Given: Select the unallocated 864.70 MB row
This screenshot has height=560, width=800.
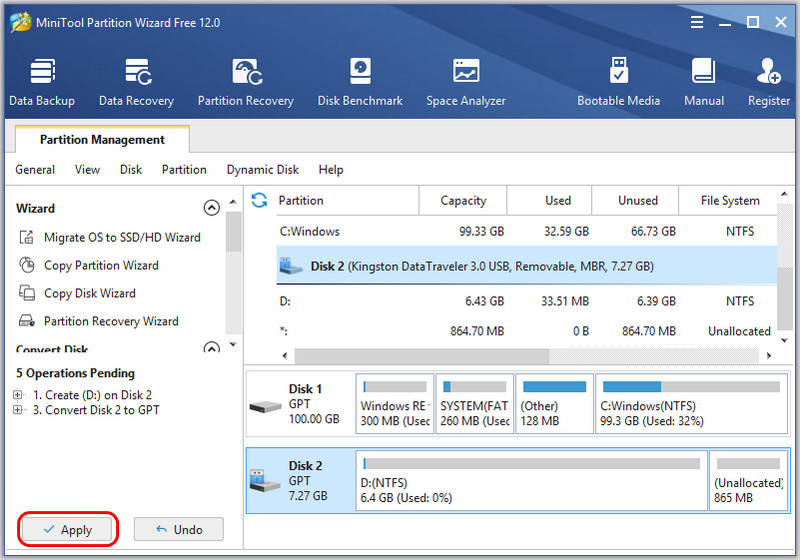Looking at the screenshot, I should (x=527, y=331).
